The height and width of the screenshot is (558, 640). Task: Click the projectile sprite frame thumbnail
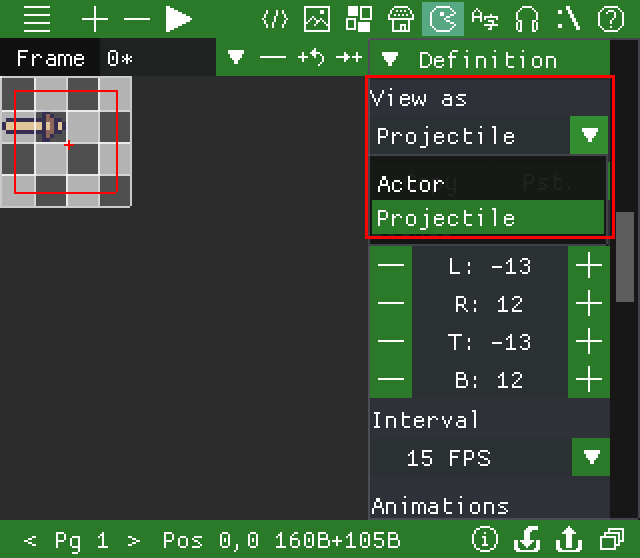click(x=65, y=142)
